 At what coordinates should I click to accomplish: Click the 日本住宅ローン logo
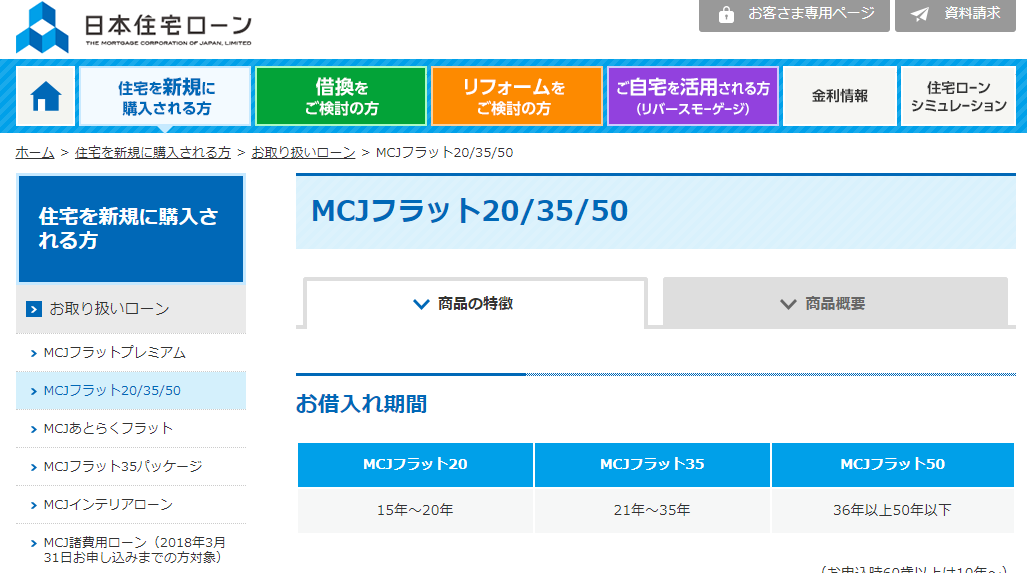pos(134,28)
